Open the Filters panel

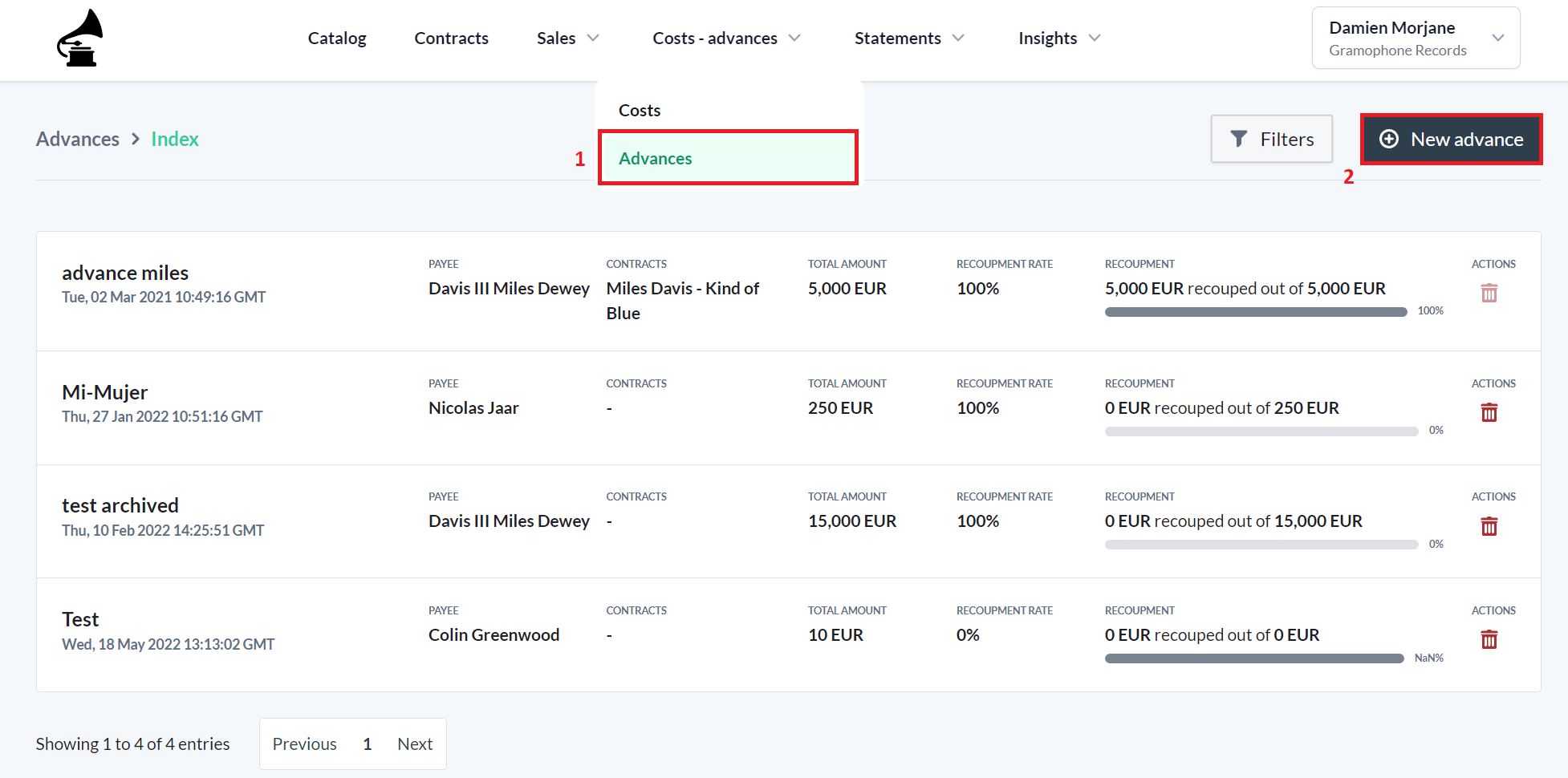click(1272, 139)
